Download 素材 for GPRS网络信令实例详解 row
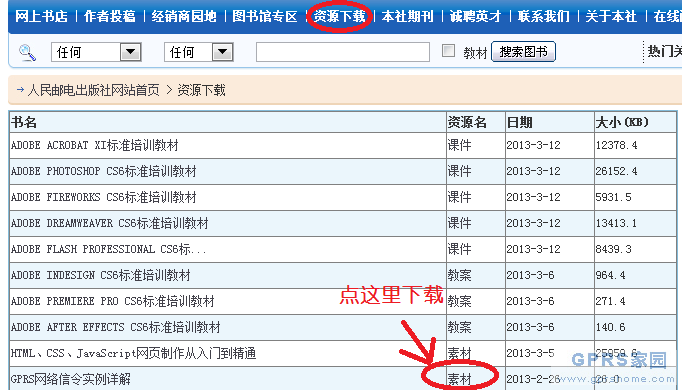Image resolution: width=682 pixels, height=390 pixels. point(459,379)
